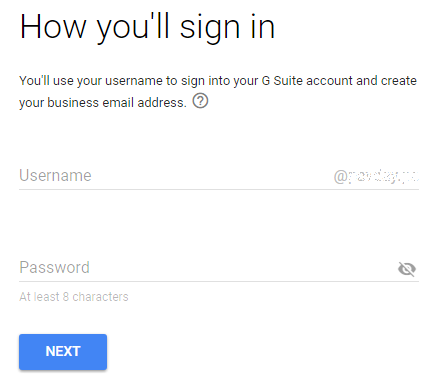Click the G Suite account description paragraph
Image resolution: width=438 pixels, height=381 pixels.
click(x=218, y=92)
